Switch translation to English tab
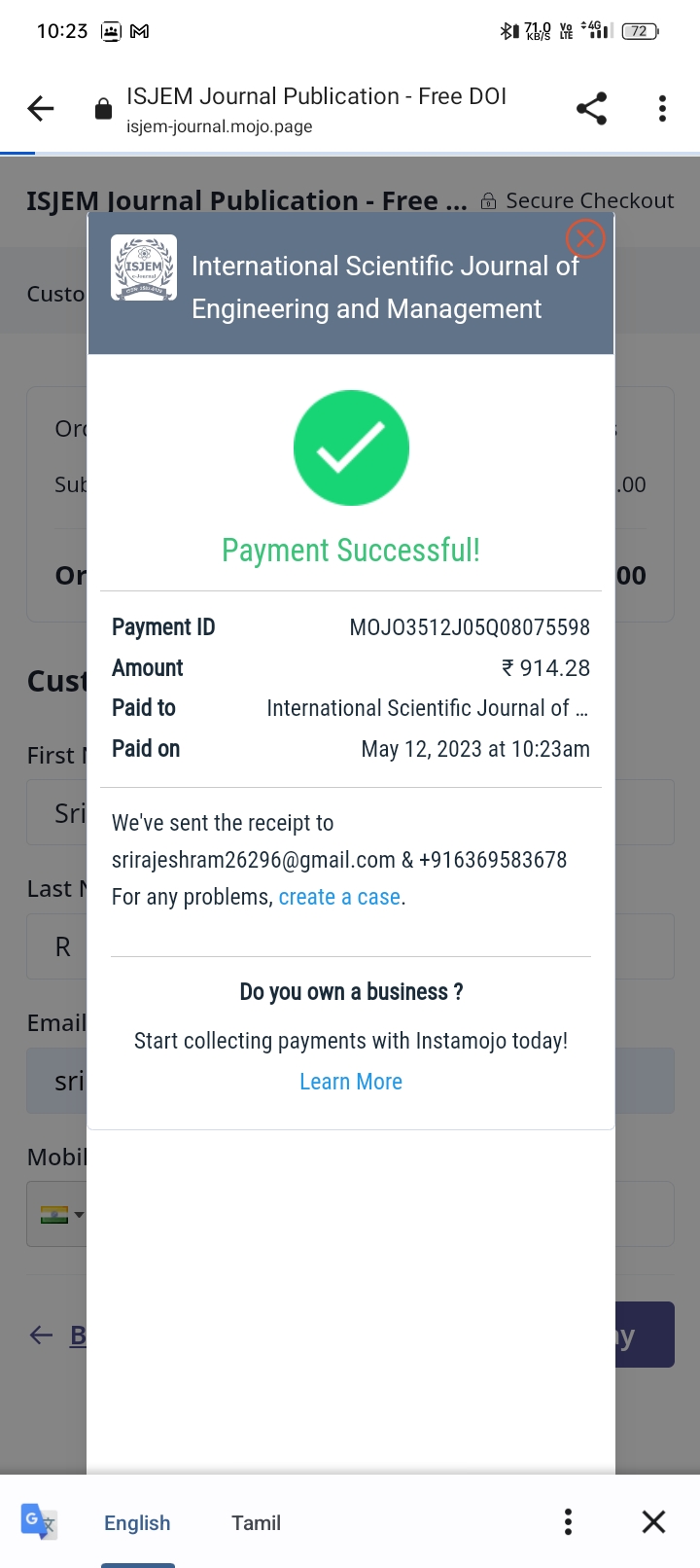Screen dimensions: 700x1568 point(137,1523)
